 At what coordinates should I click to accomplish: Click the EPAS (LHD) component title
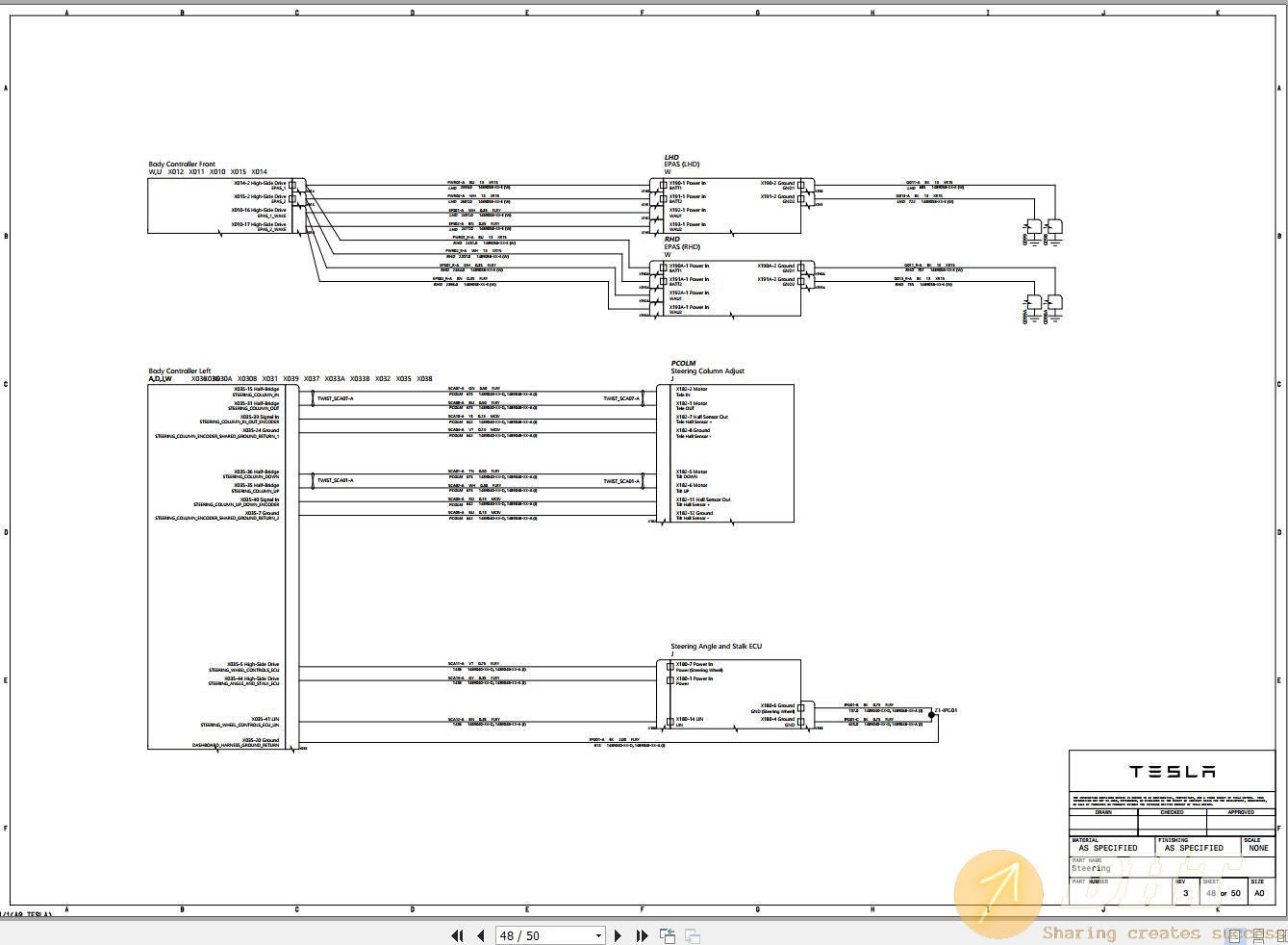(x=682, y=165)
